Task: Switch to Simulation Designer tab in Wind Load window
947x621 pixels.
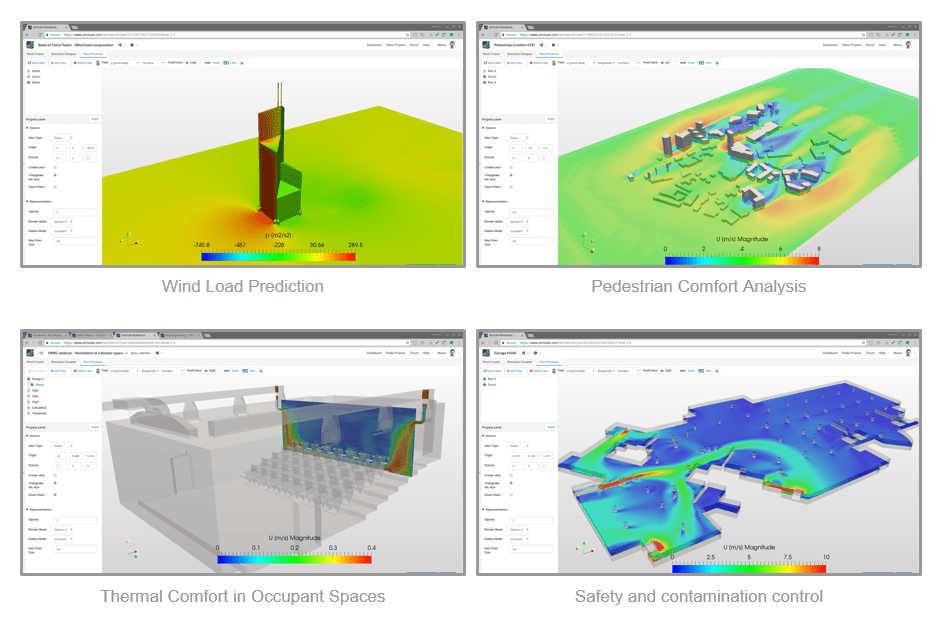Action: click(65, 54)
